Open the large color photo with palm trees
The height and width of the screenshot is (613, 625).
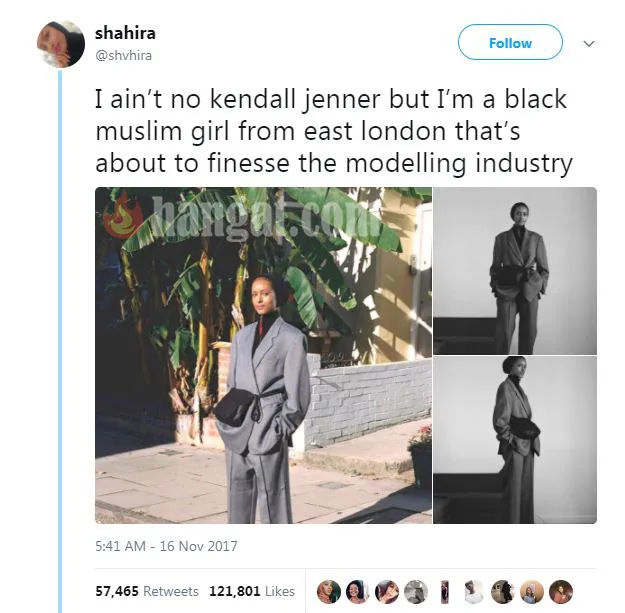263,355
